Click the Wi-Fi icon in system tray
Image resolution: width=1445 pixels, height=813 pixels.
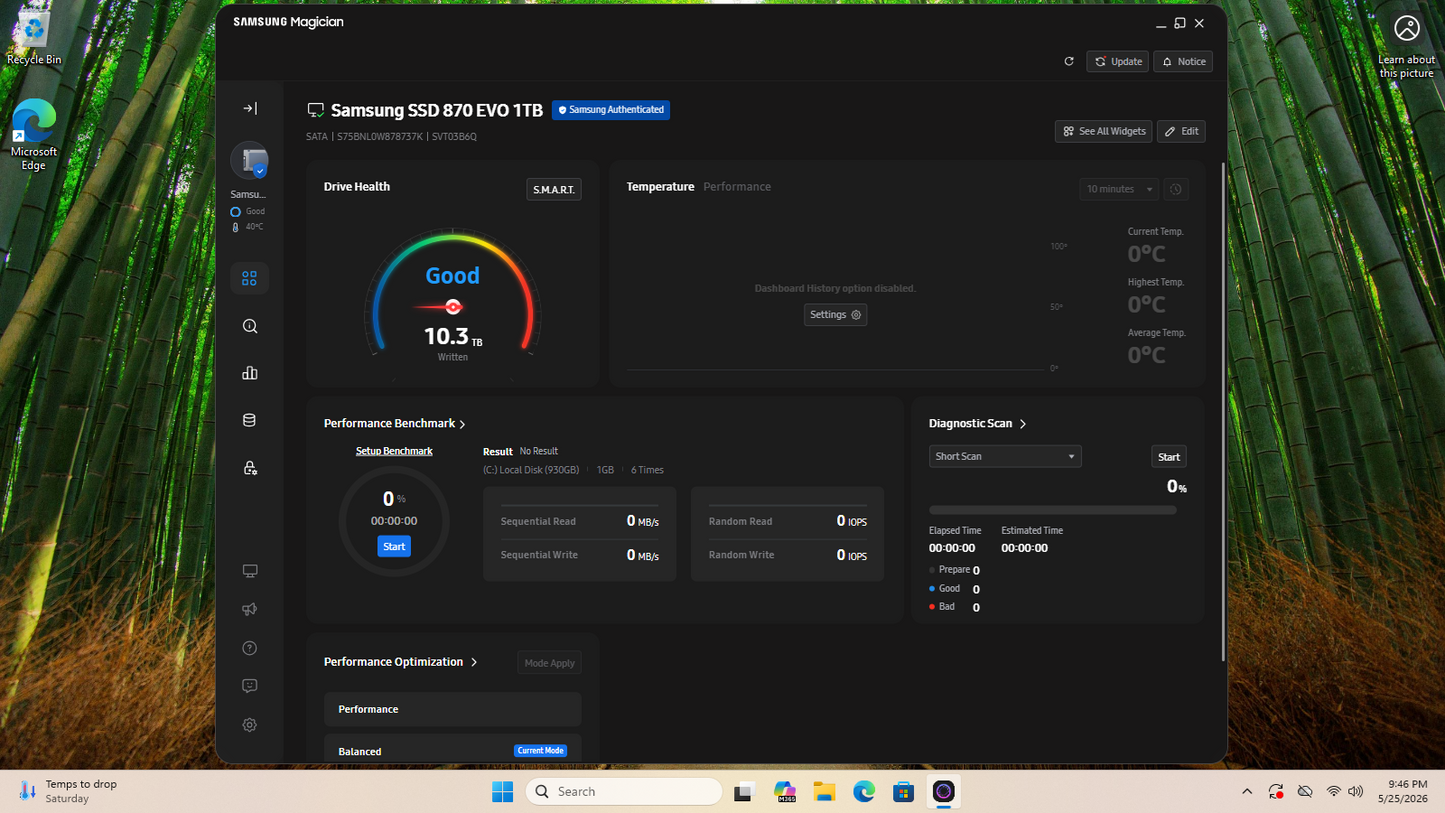1333,792
